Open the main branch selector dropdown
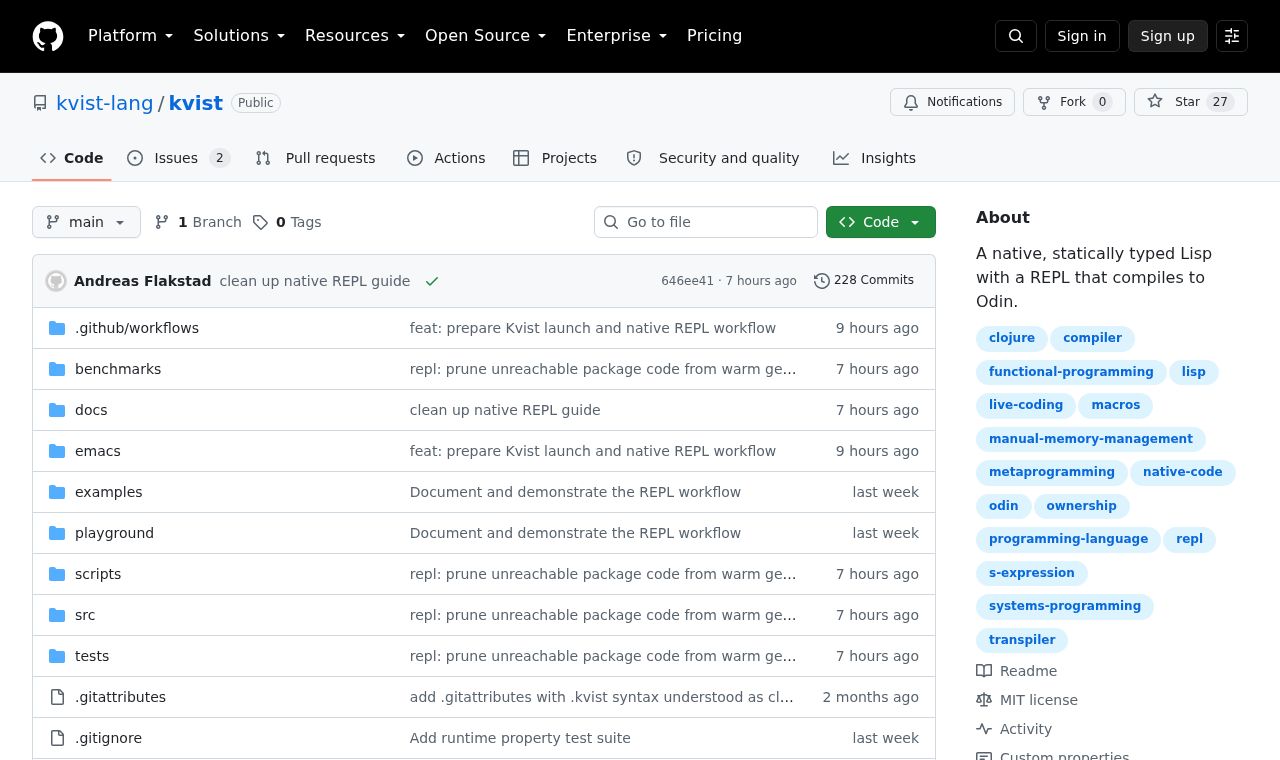1280x760 pixels. [86, 222]
